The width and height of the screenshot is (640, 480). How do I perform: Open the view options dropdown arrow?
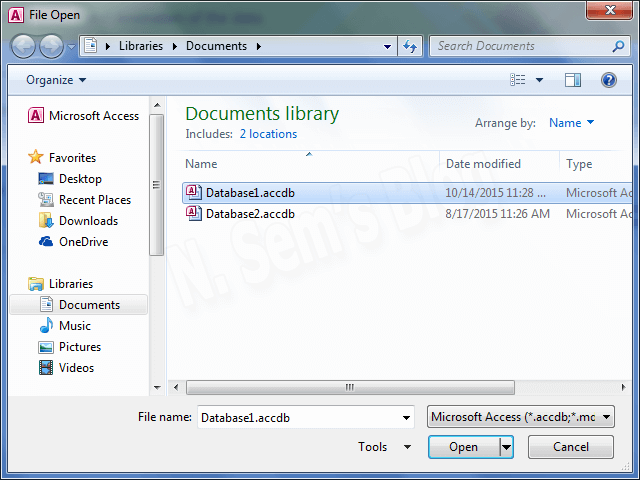tap(540, 80)
